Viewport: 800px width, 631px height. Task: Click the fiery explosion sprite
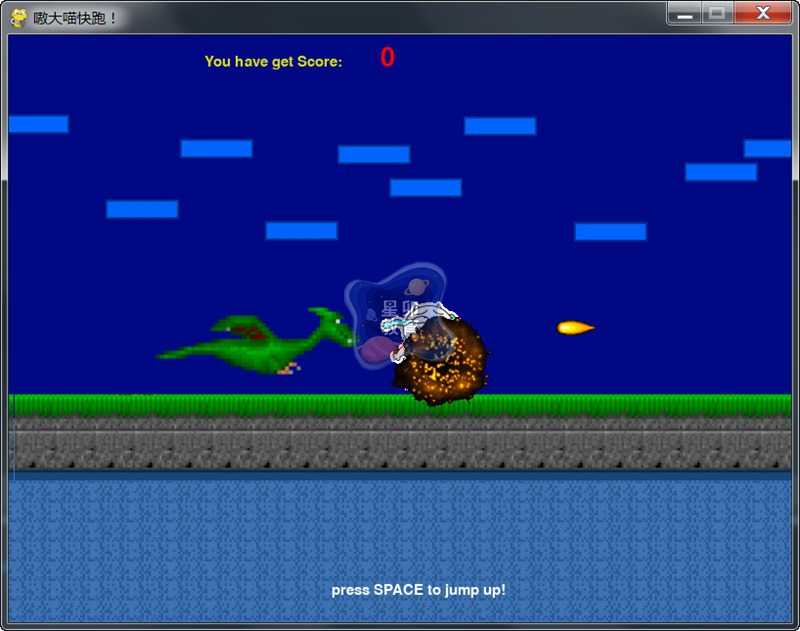coord(441,361)
